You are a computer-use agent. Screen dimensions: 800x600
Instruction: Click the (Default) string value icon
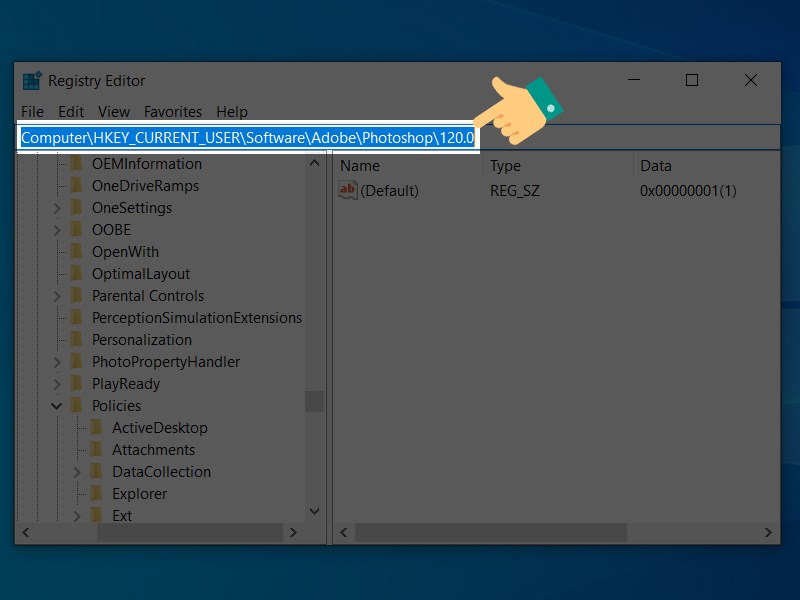tap(347, 190)
